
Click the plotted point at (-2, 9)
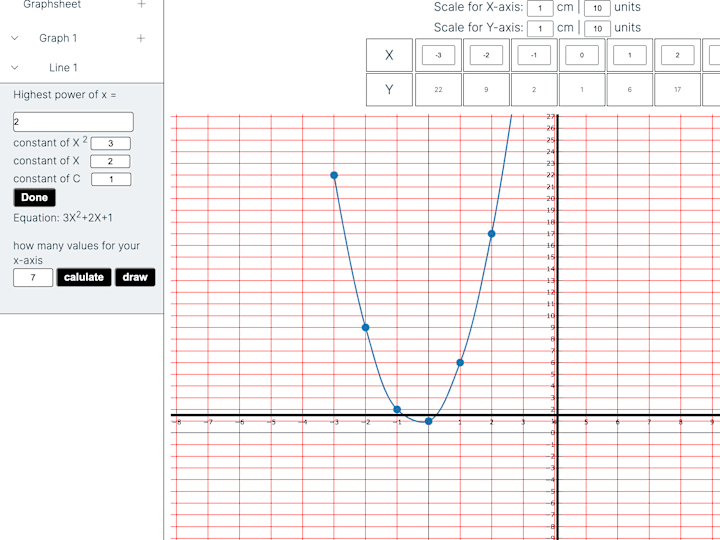point(366,327)
